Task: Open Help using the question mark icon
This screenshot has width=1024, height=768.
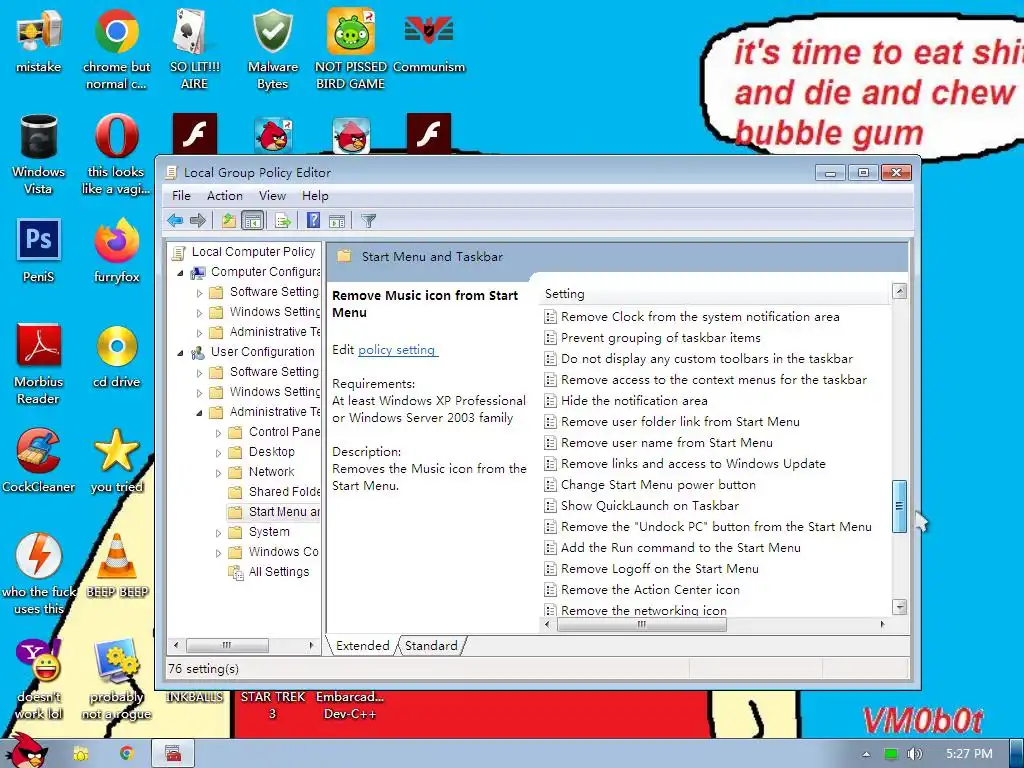Action: coord(313,221)
